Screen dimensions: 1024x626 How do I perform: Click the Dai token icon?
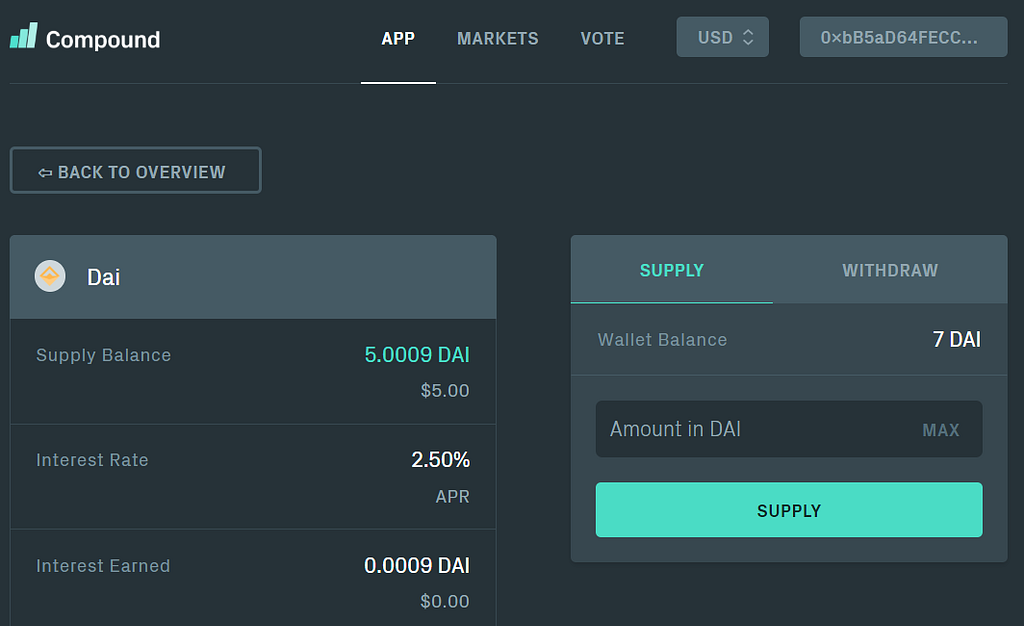[50, 277]
